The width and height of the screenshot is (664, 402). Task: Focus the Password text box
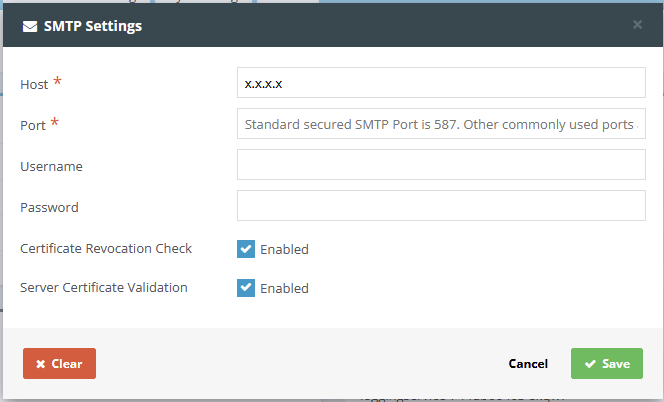(441, 207)
